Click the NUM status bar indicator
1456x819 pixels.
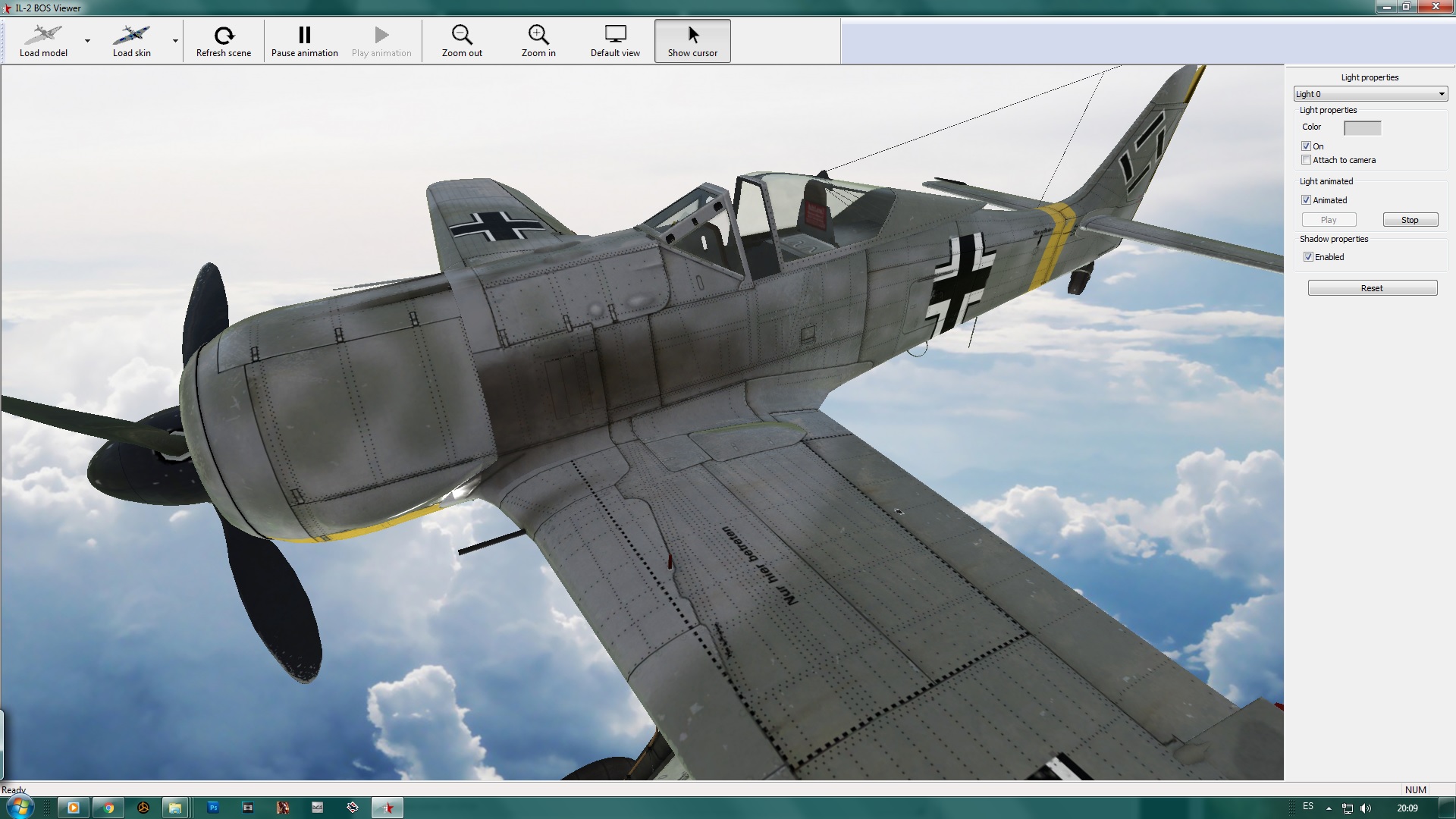click(x=1416, y=789)
